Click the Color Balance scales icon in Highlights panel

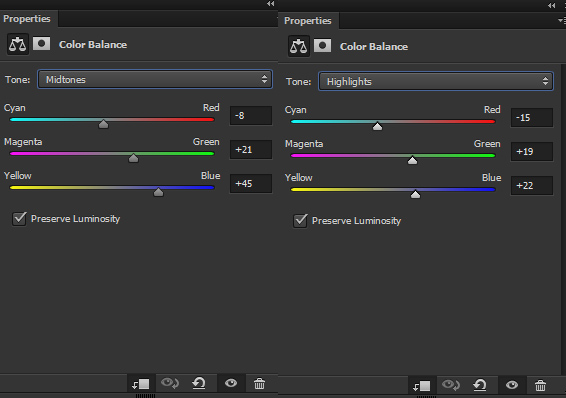[299, 46]
